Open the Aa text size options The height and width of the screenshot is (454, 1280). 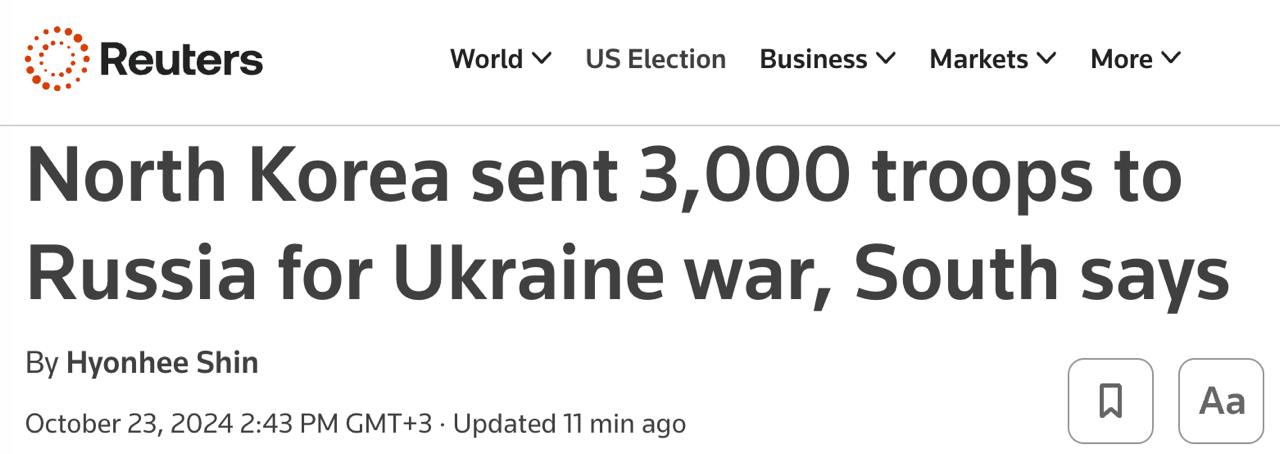coord(1221,401)
